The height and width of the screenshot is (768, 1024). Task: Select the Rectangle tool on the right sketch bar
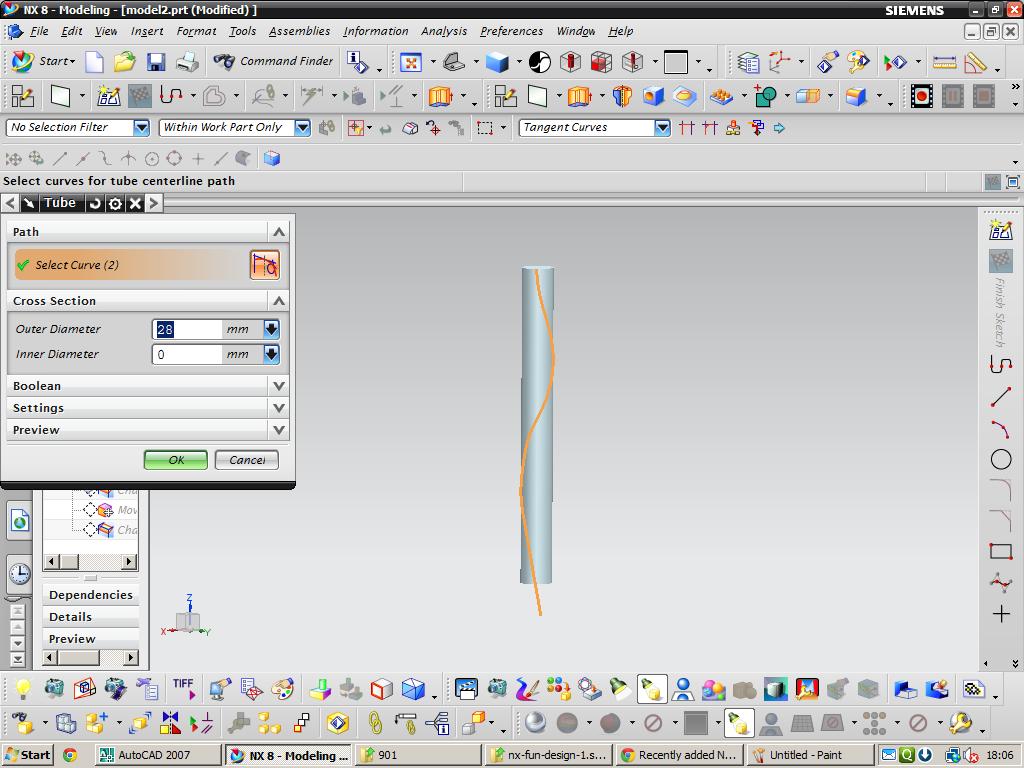click(x=1000, y=551)
